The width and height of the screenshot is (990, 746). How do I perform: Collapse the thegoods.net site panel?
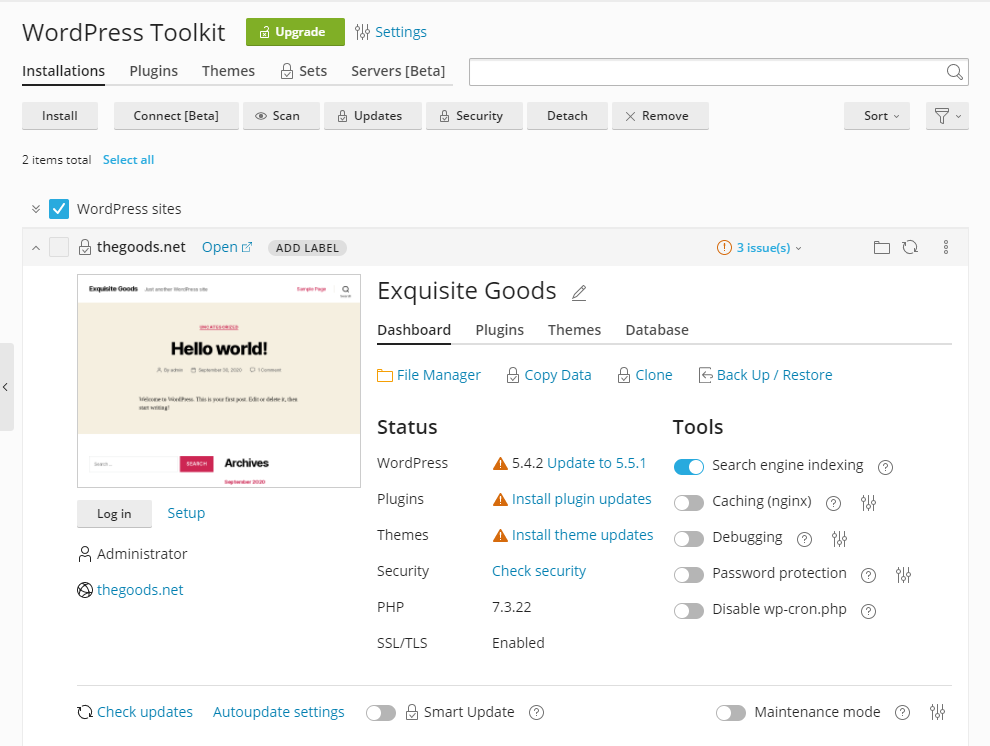[36, 248]
